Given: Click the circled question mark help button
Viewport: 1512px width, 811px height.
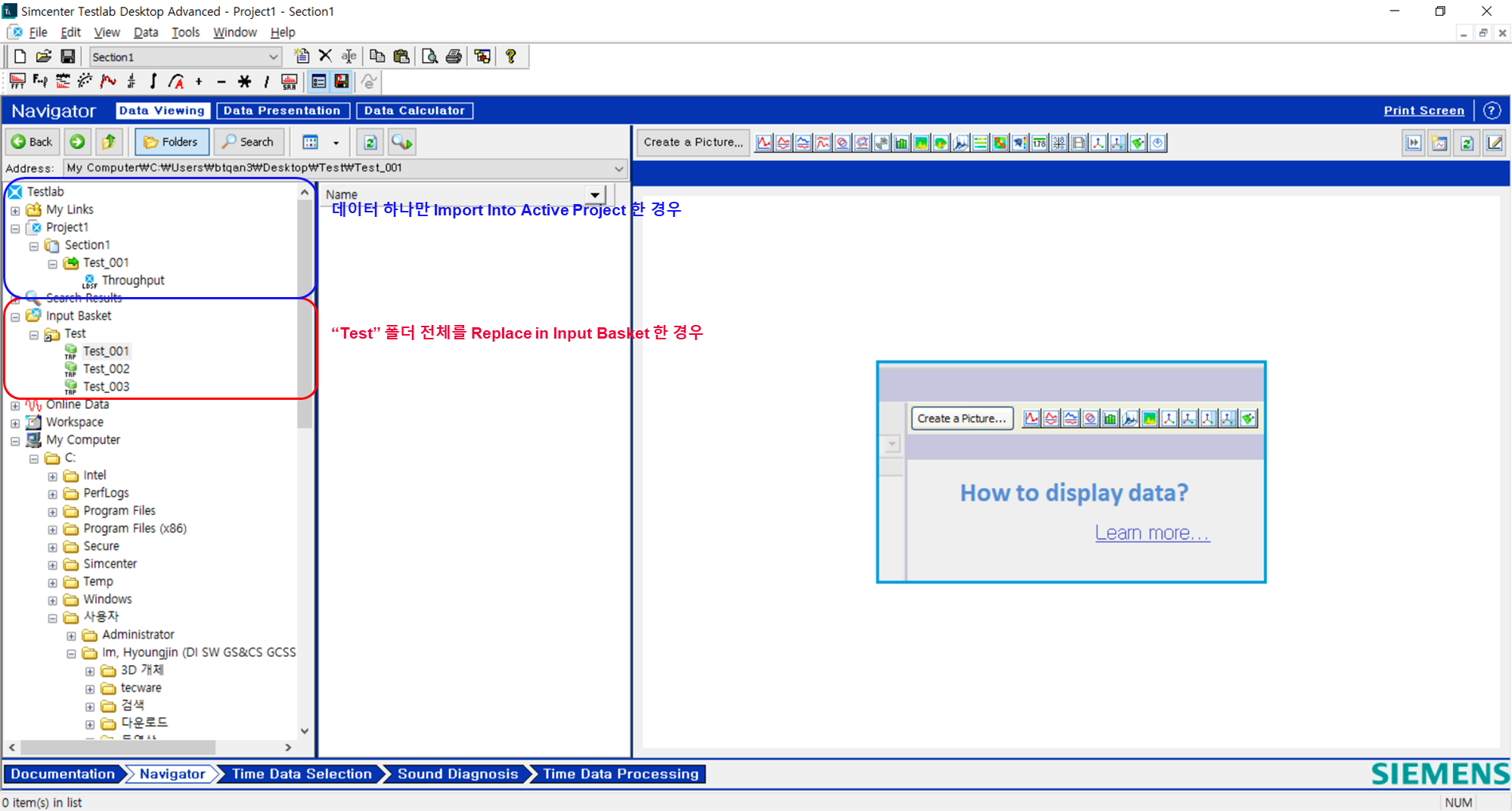Looking at the screenshot, I should (1492, 110).
